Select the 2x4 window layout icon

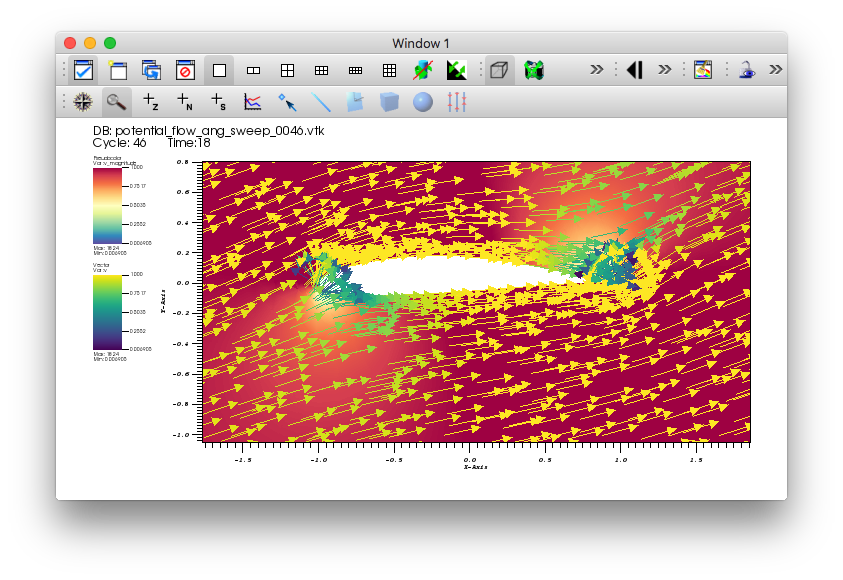pyautogui.click(x=355, y=70)
